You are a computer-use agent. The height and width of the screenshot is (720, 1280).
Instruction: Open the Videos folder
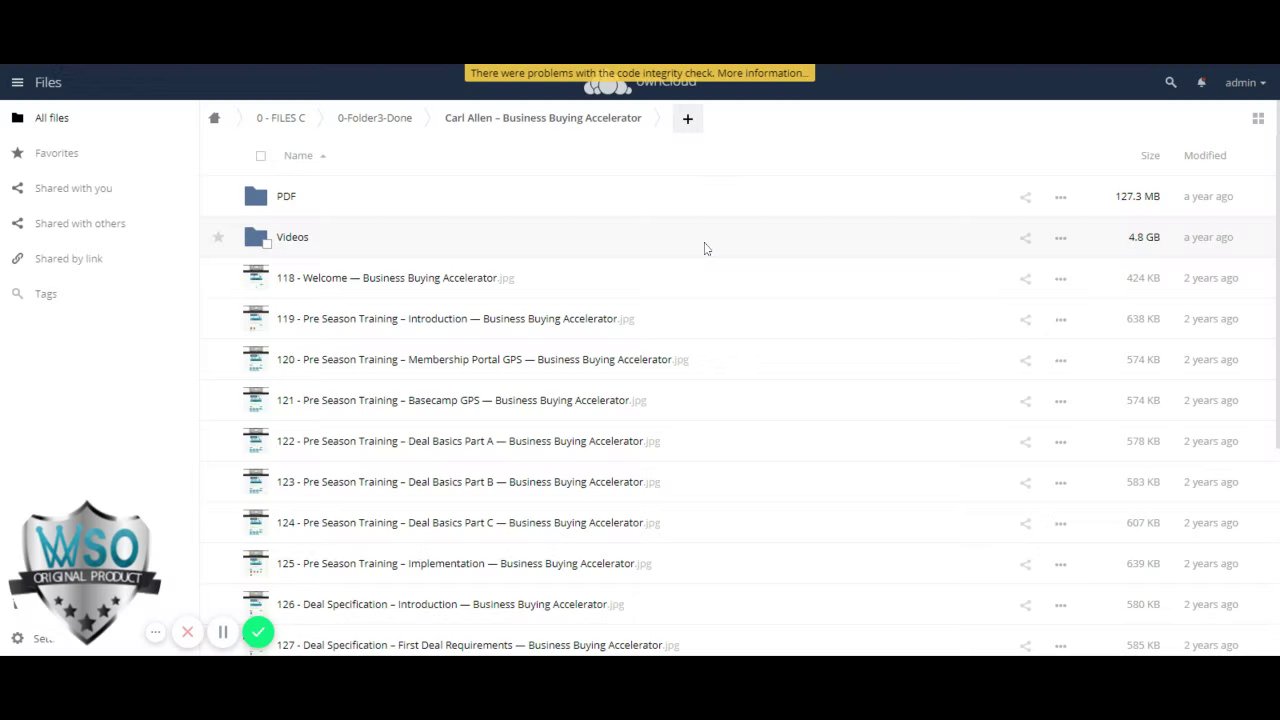point(292,238)
